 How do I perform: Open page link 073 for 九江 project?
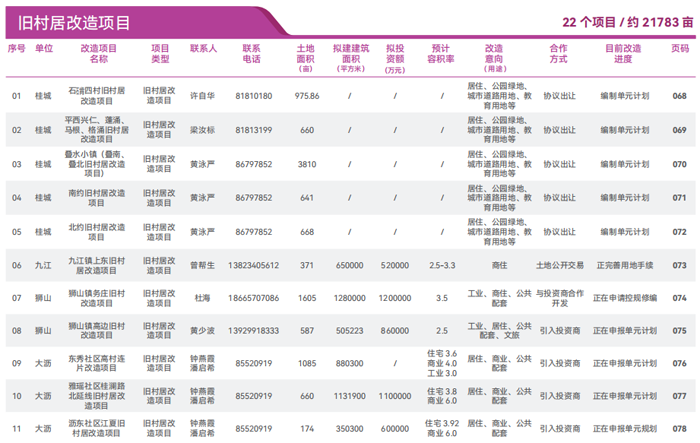pyautogui.click(x=679, y=265)
